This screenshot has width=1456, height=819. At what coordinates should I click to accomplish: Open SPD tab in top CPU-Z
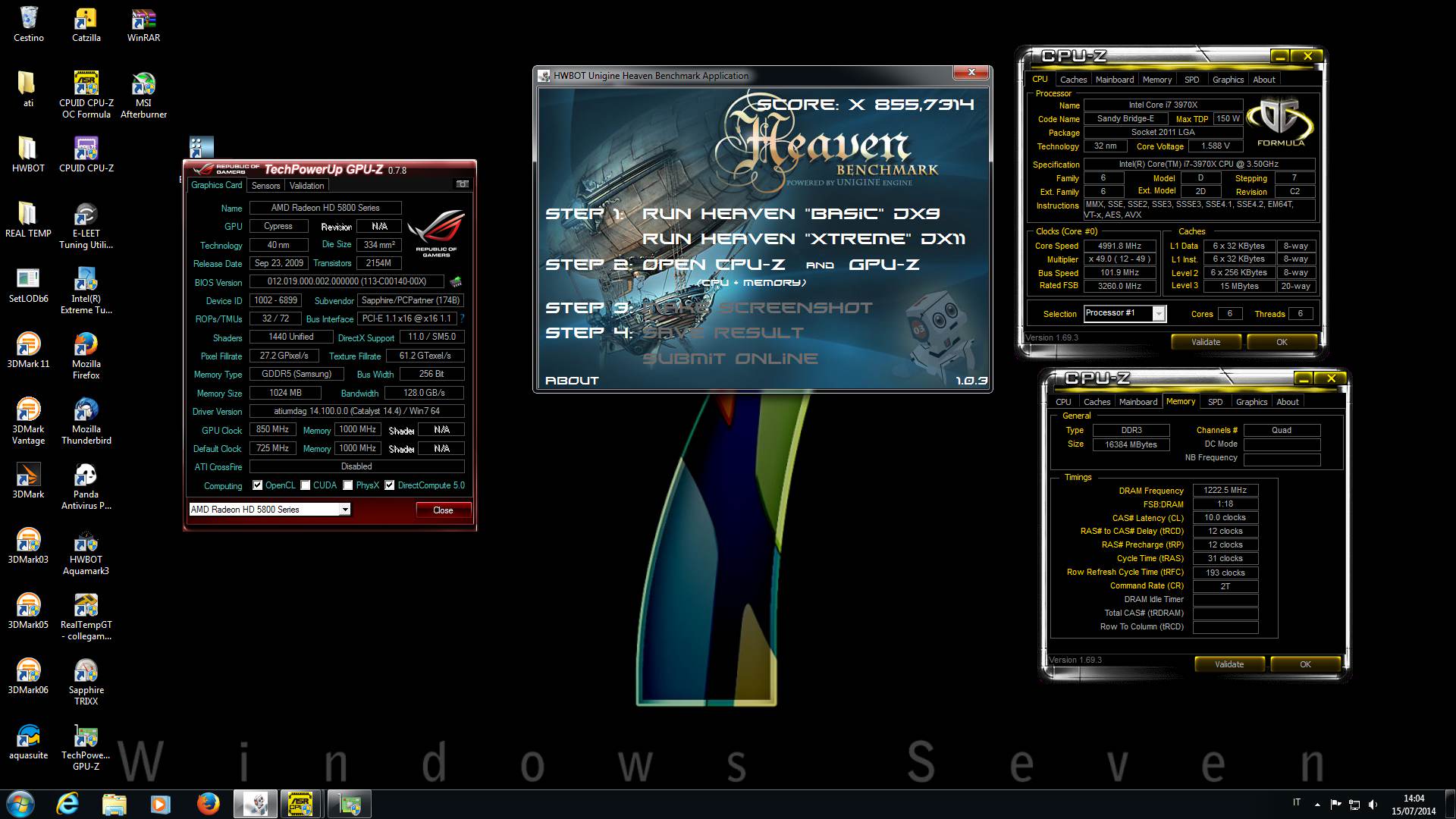1191,80
